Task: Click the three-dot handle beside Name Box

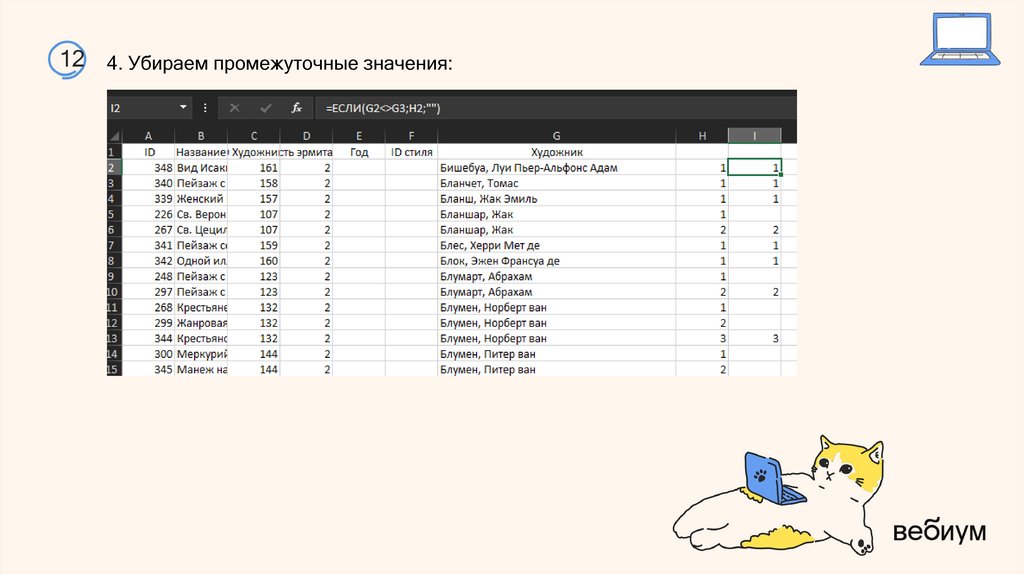Action: 205,108
